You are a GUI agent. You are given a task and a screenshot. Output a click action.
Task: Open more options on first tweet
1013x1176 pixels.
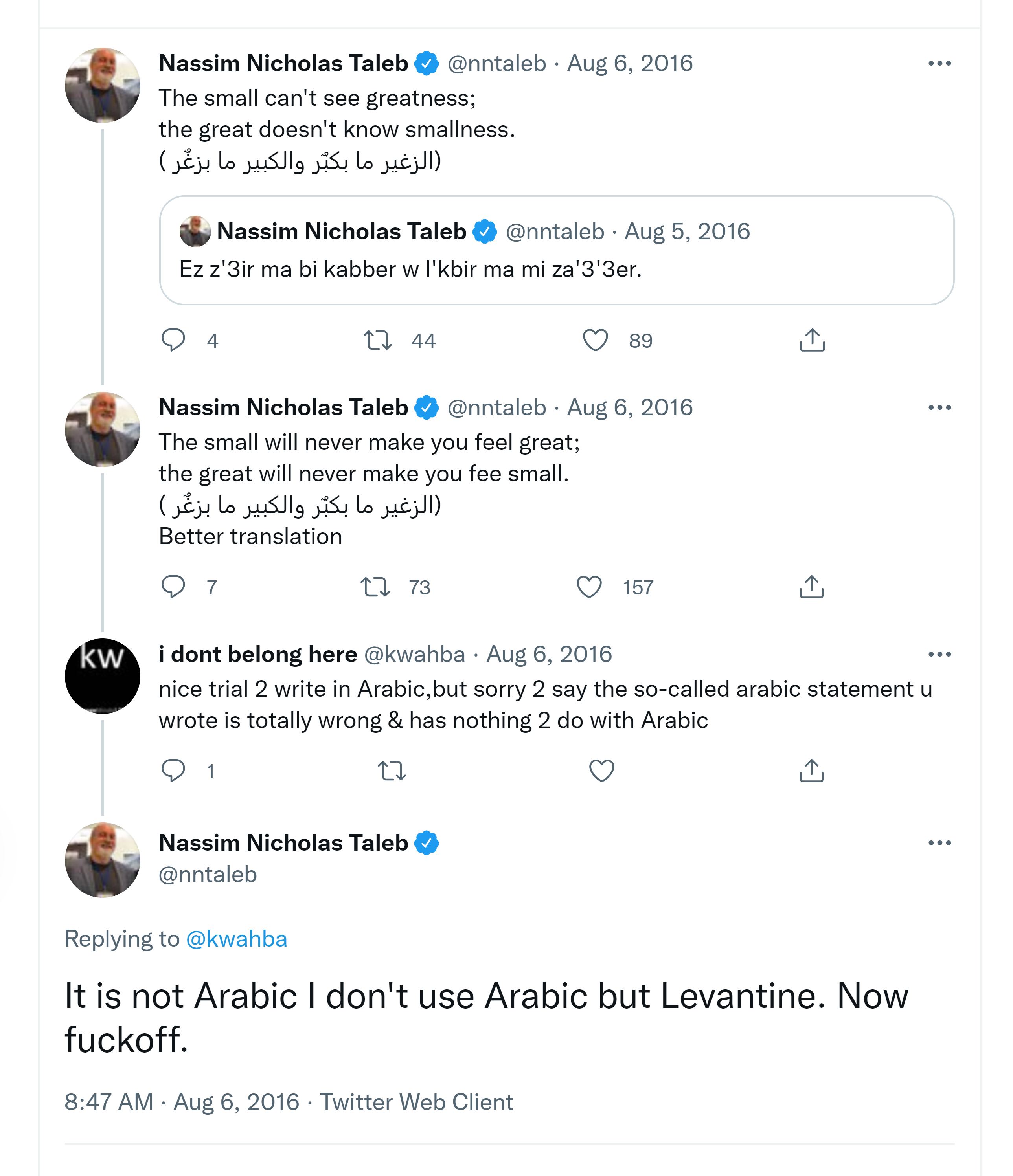click(939, 64)
